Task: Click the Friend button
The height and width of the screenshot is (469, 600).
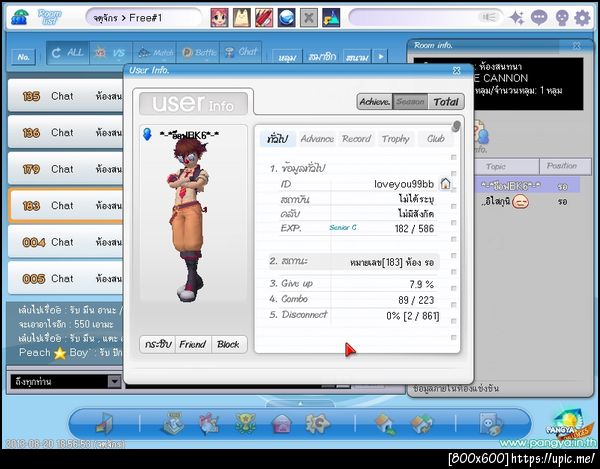Action: click(x=193, y=344)
